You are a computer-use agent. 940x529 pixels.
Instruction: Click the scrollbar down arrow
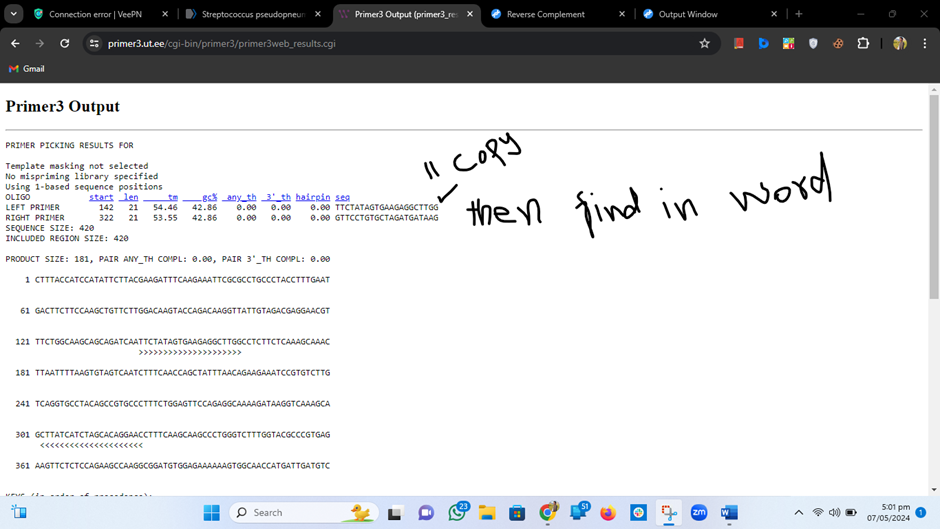[934, 490]
